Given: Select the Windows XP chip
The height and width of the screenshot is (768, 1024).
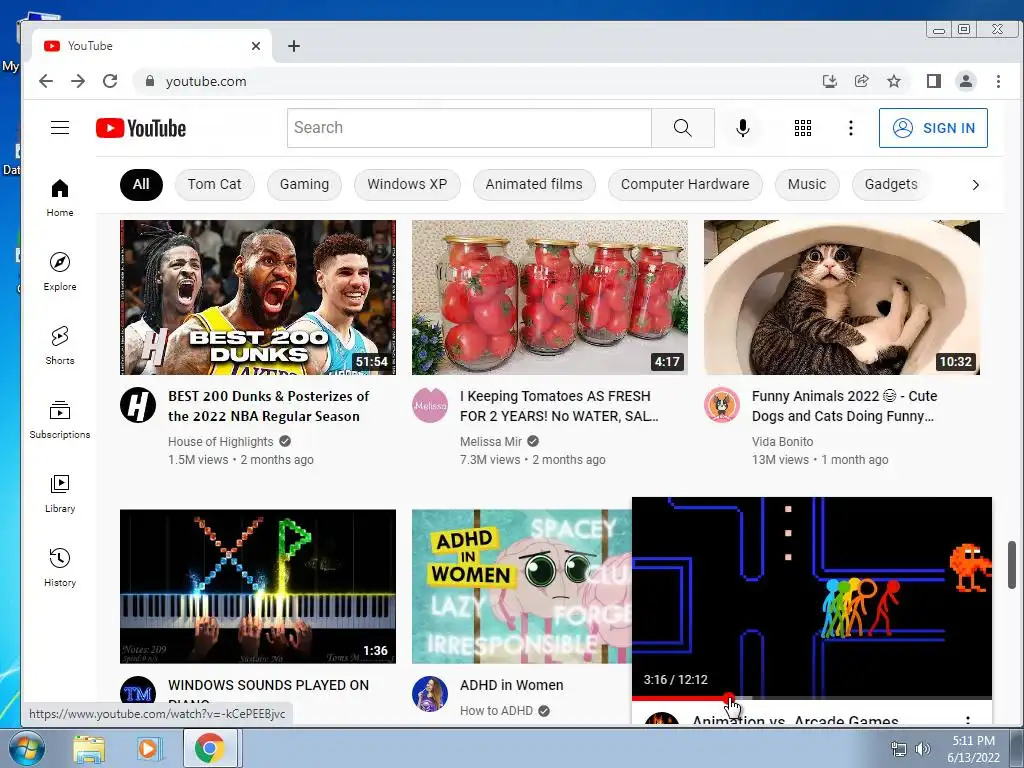Looking at the screenshot, I should (x=407, y=184).
